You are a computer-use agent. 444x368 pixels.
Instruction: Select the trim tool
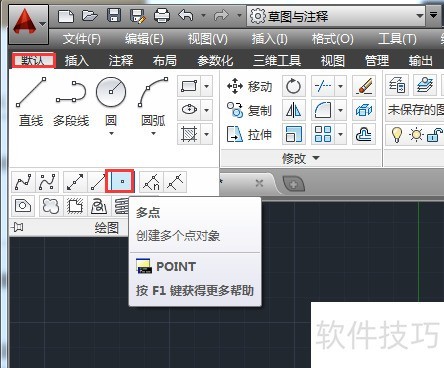coord(323,86)
